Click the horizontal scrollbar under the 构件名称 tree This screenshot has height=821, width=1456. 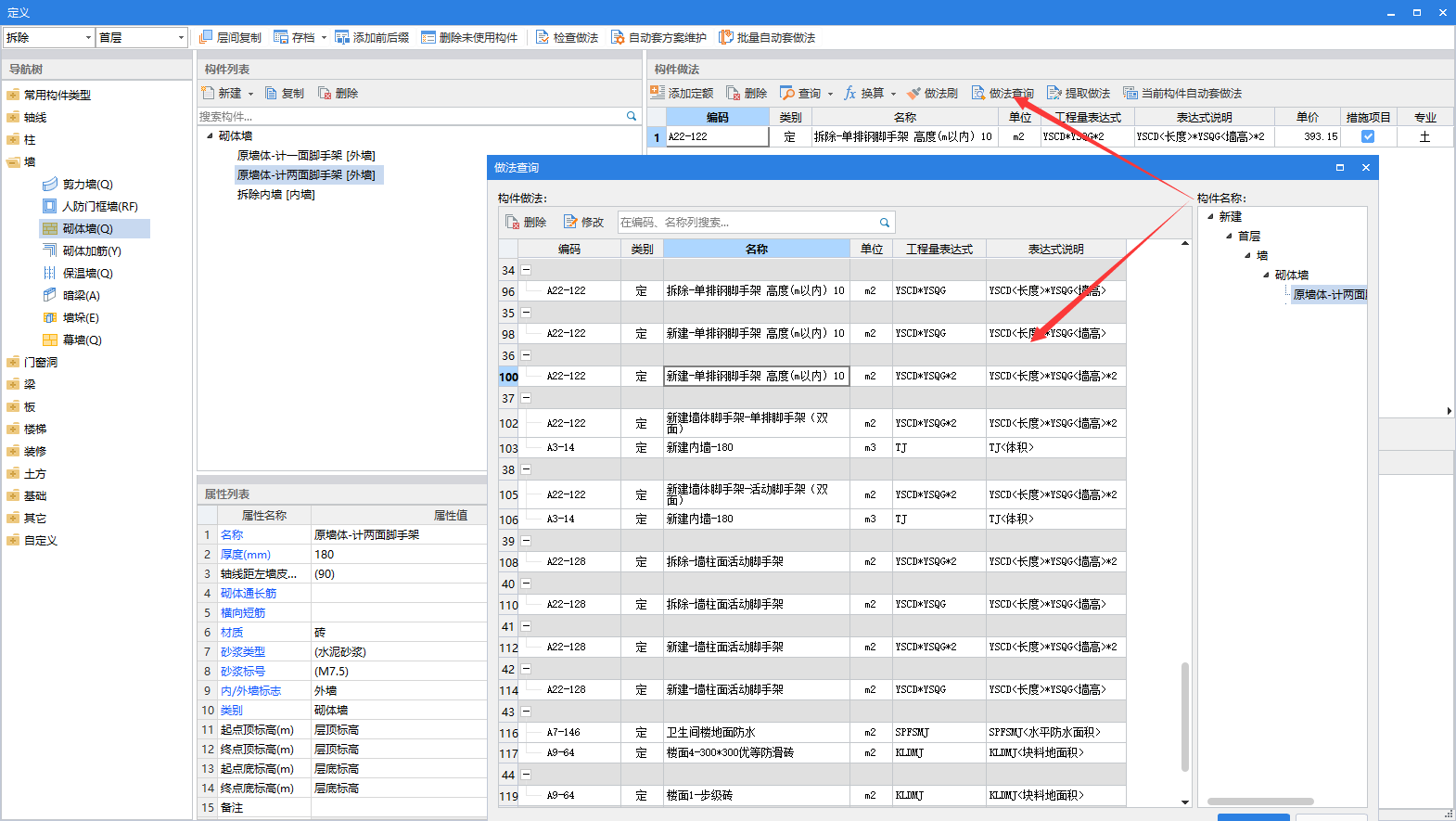[1260, 802]
